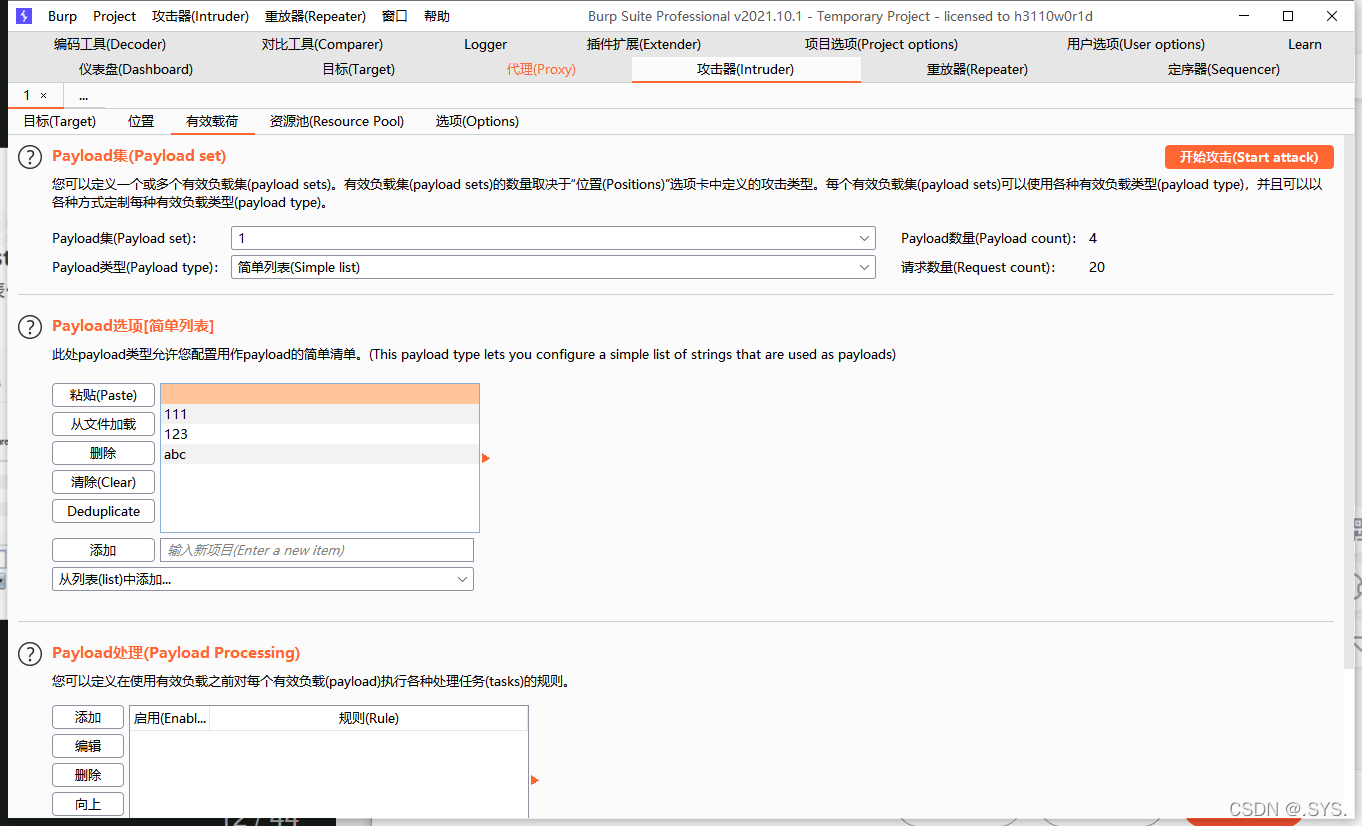Click 从文件加载 load from file button
The height and width of the screenshot is (826, 1362).
click(x=103, y=424)
